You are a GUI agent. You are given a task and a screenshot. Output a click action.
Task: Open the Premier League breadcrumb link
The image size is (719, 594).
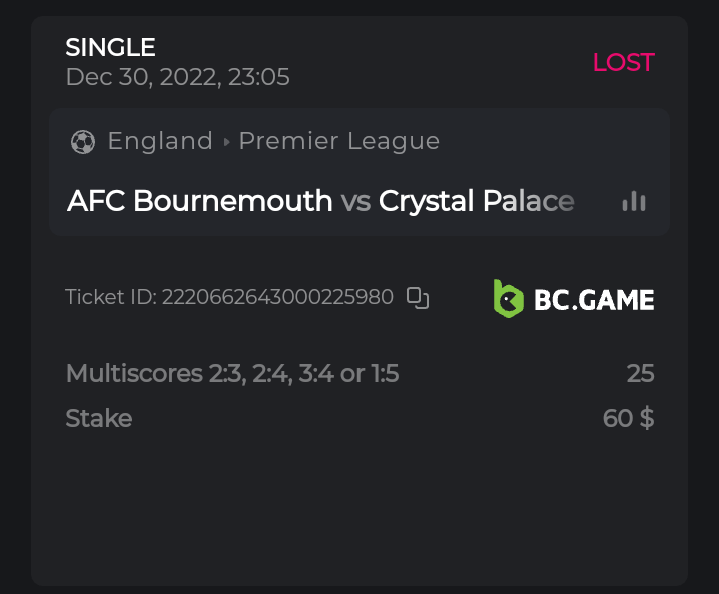[x=339, y=141]
